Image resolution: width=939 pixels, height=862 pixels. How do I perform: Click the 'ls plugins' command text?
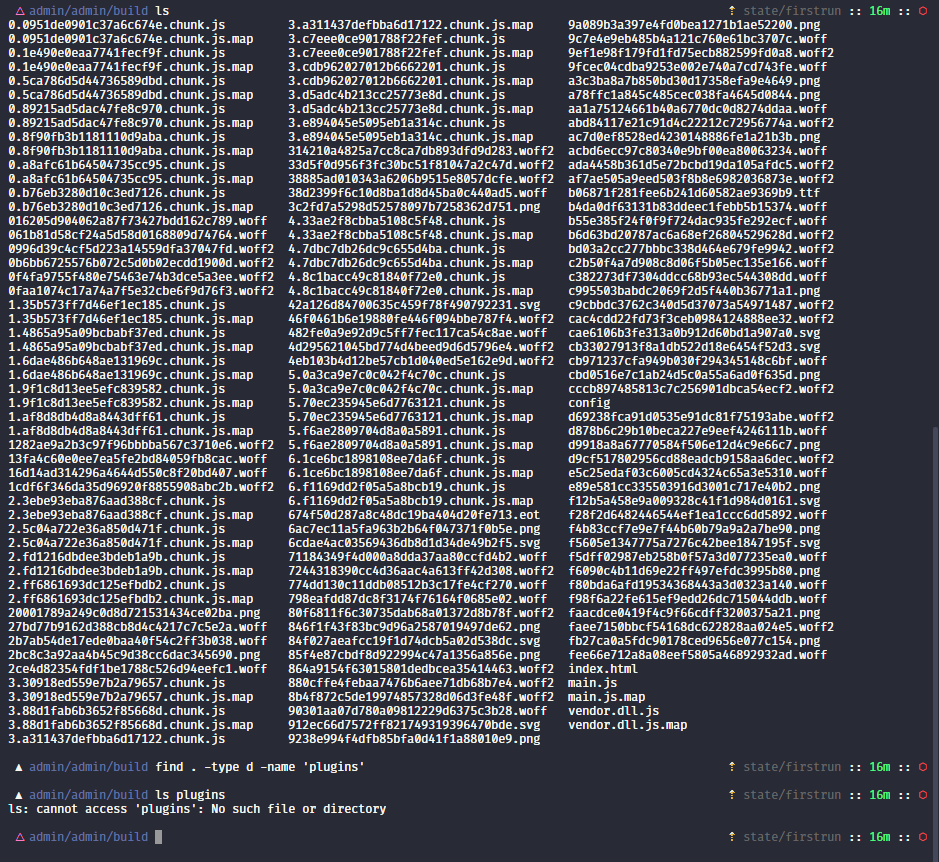coord(190,795)
